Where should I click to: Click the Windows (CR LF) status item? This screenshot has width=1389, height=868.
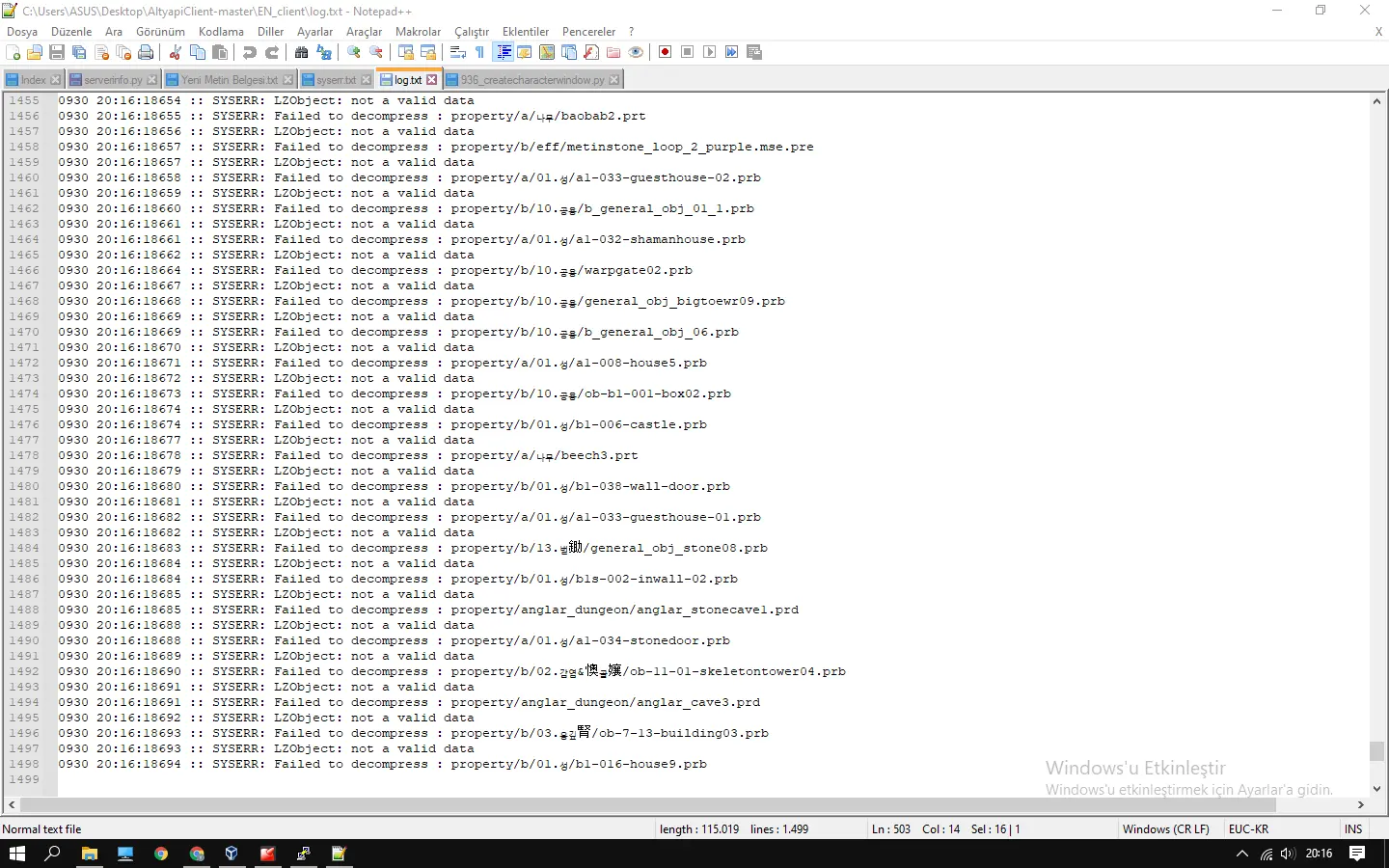pos(1166,829)
